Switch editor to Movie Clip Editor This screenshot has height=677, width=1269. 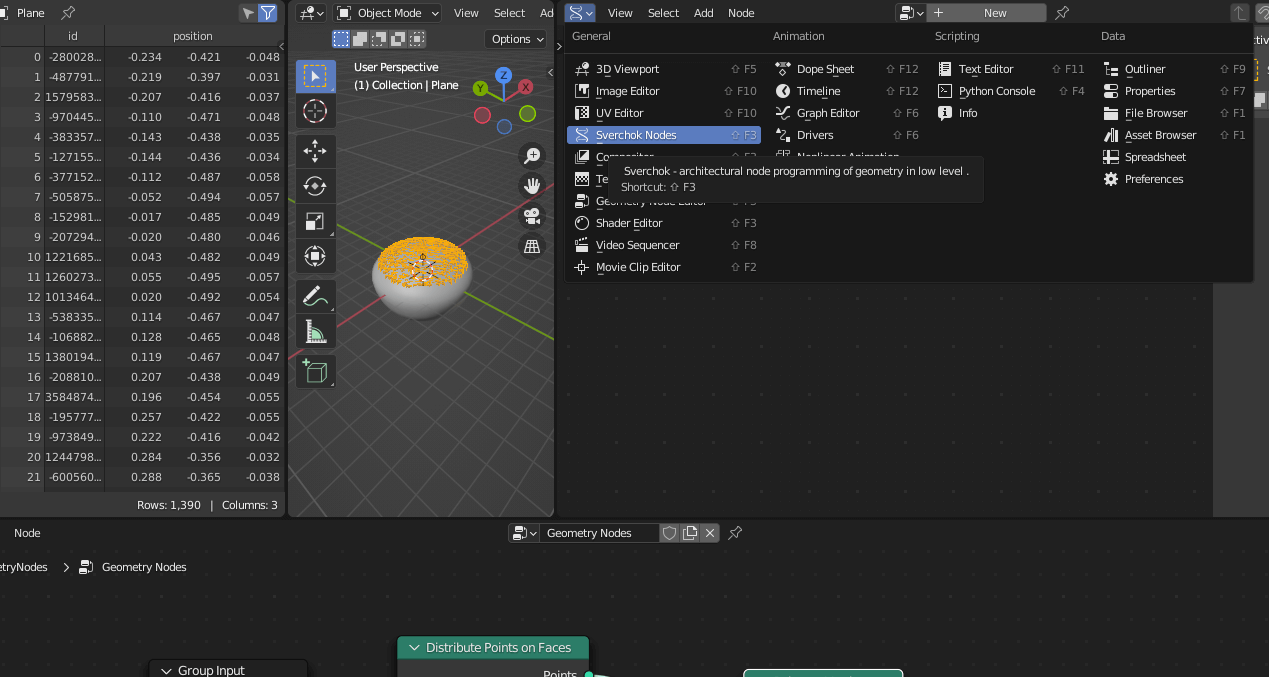(x=664, y=267)
